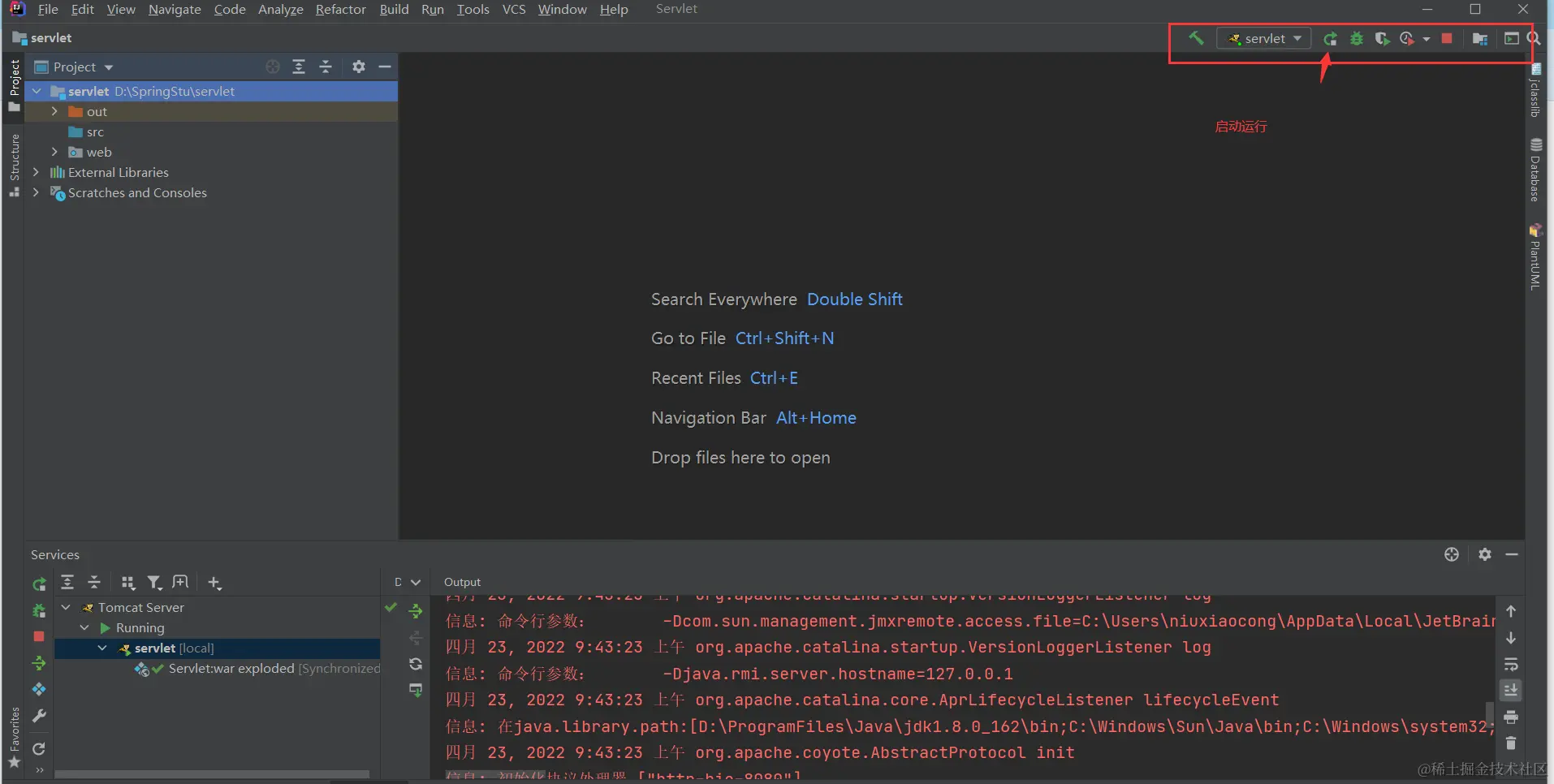Open the Tools menu
Screen dimensions: 1554x784
(473, 10)
